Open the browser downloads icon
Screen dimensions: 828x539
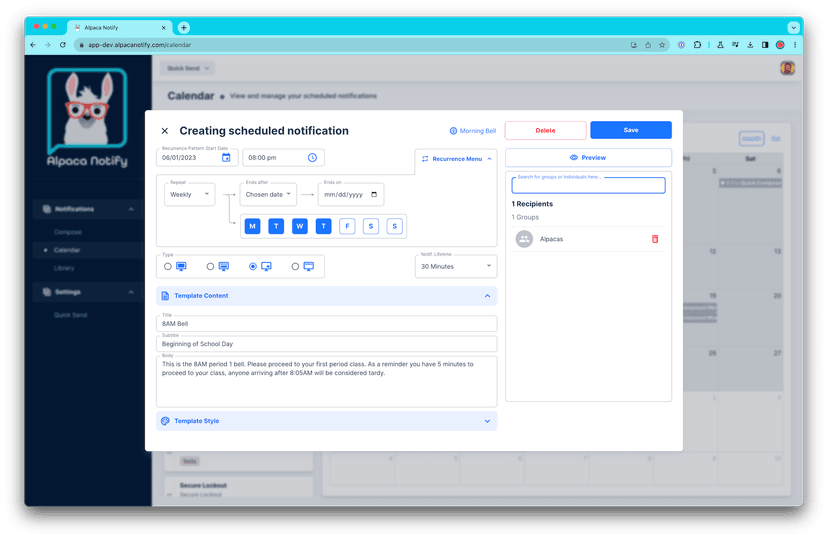750,45
